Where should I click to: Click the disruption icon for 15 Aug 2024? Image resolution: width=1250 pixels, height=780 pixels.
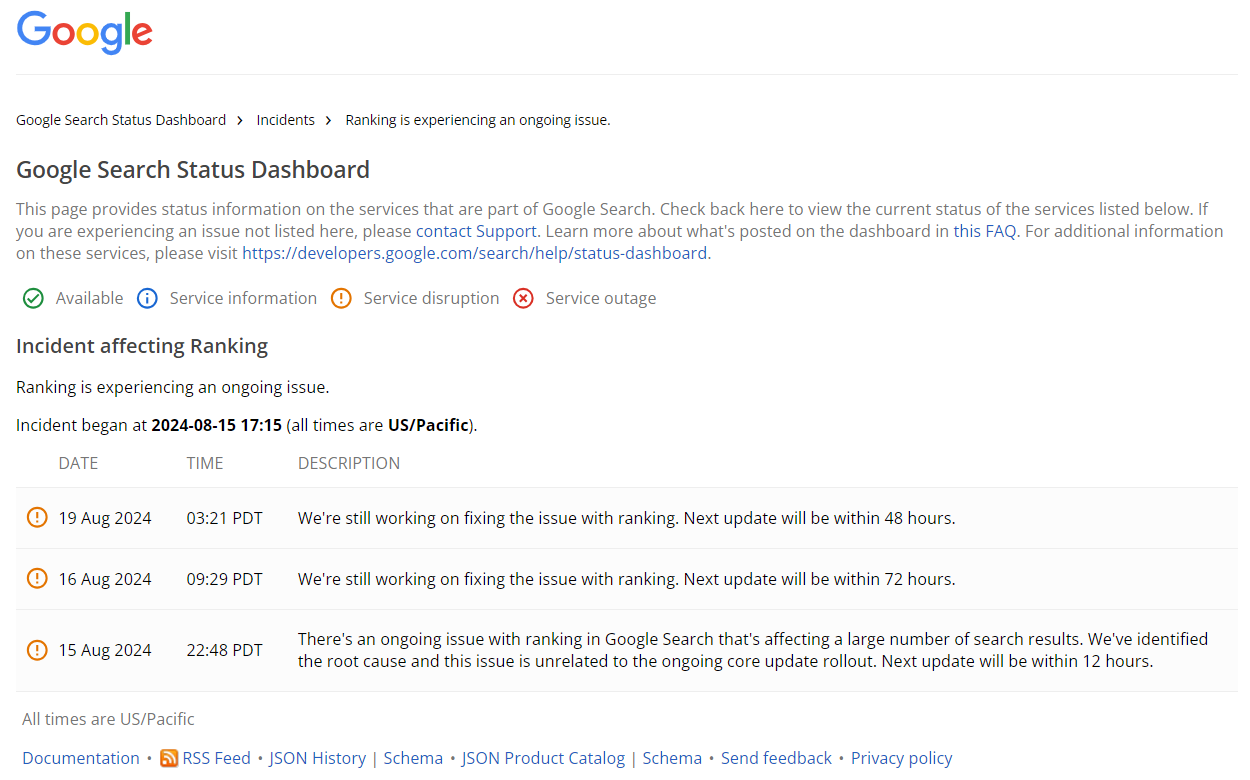coord(37,649)
